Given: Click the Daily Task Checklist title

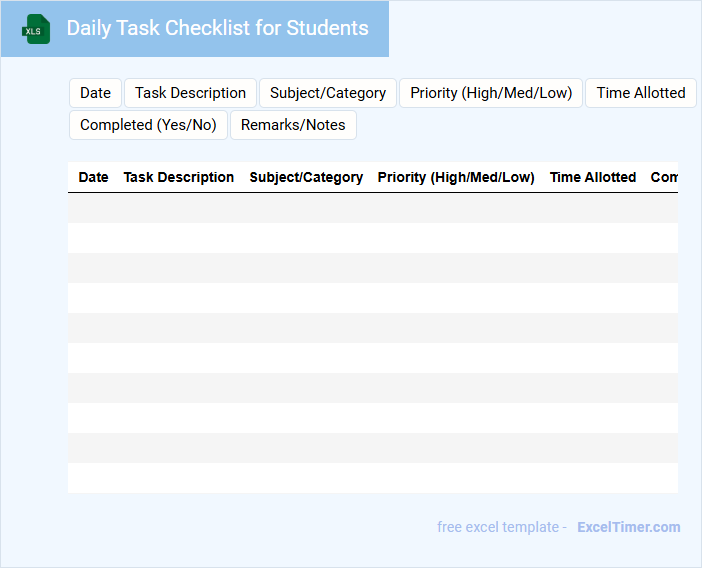Looking at the screenshot, I should pyautogui.click(x=217, y=28).
